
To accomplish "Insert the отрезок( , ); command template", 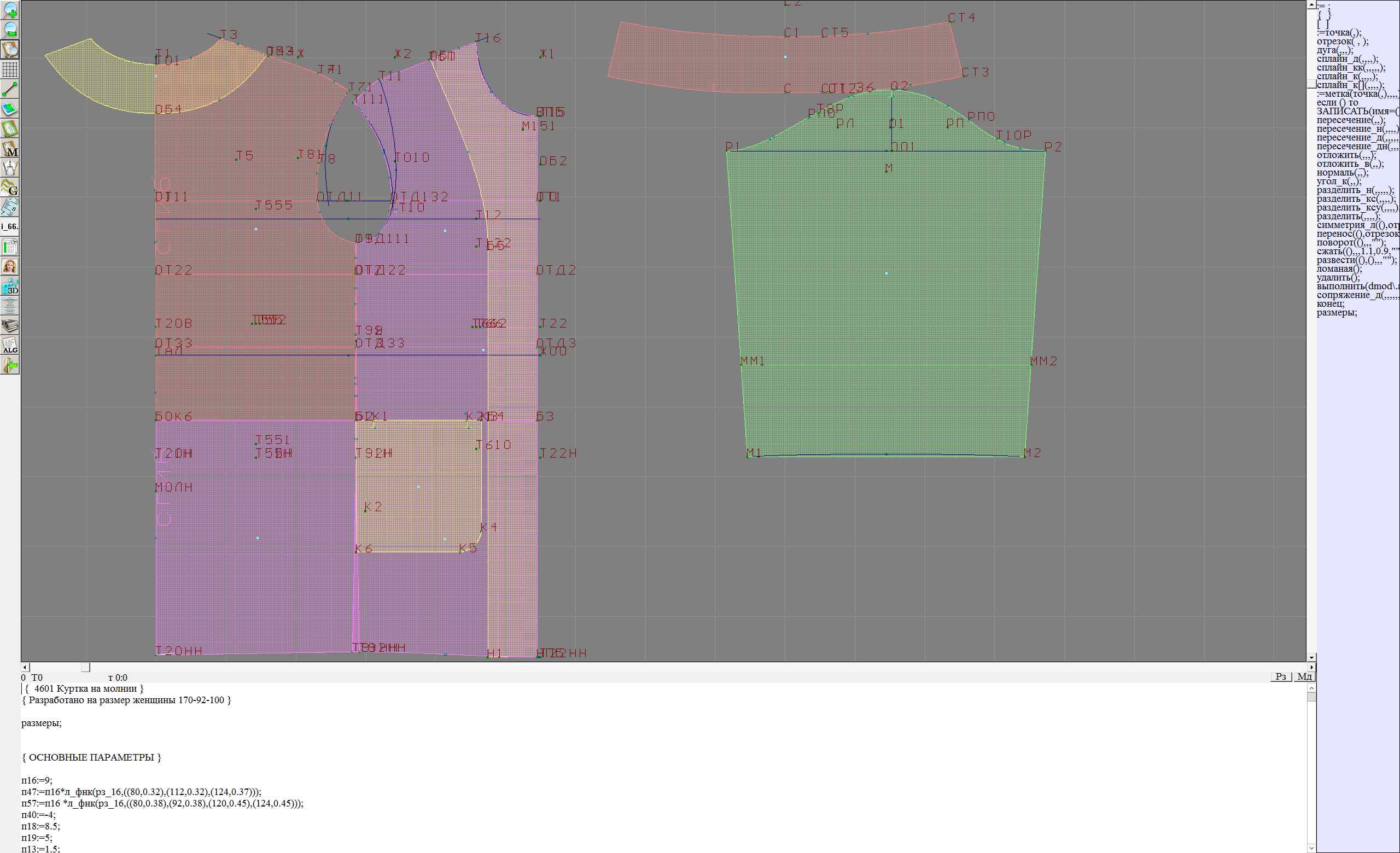I will (1342, 42).
